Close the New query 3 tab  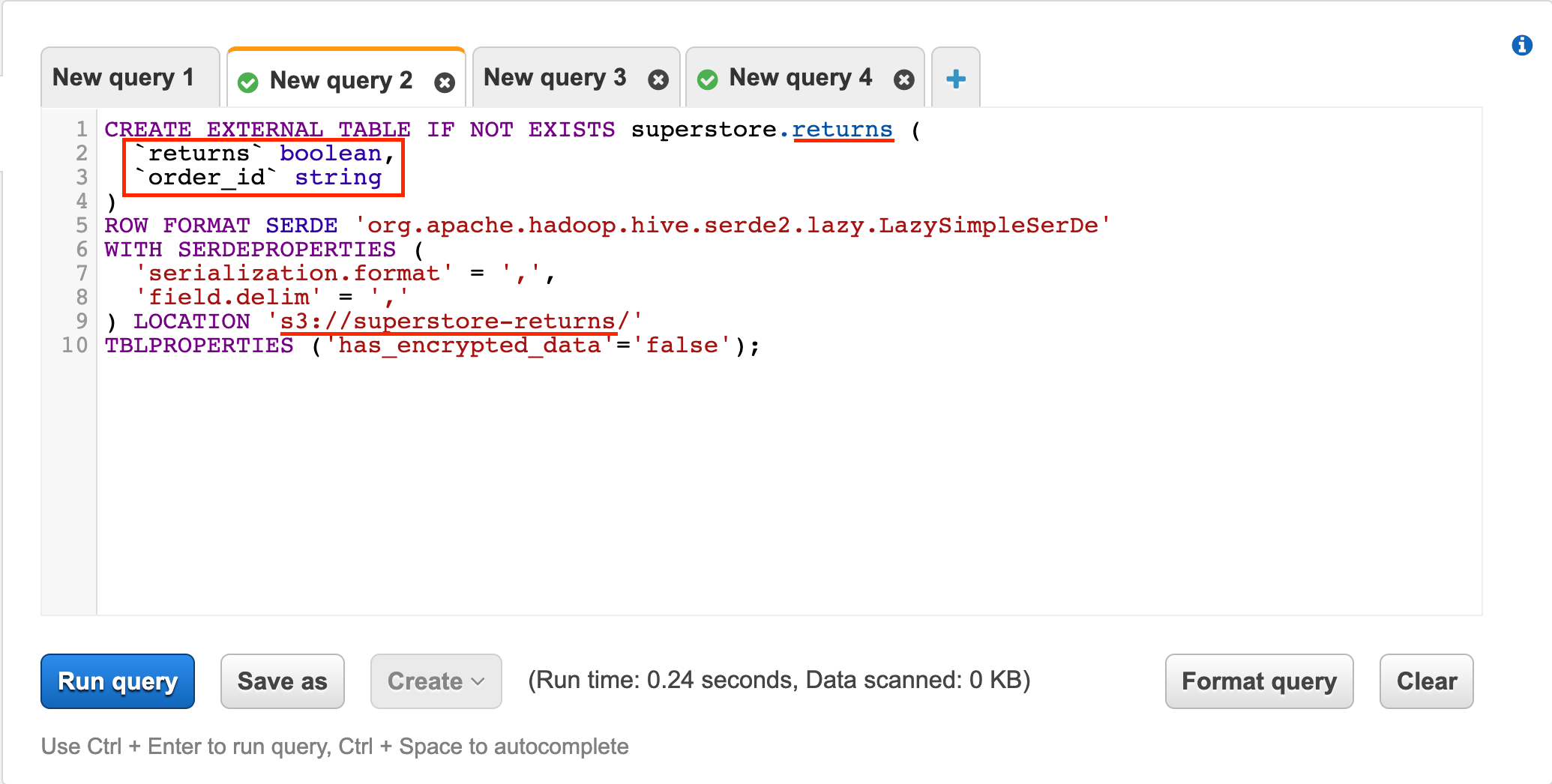pos(658,78)
